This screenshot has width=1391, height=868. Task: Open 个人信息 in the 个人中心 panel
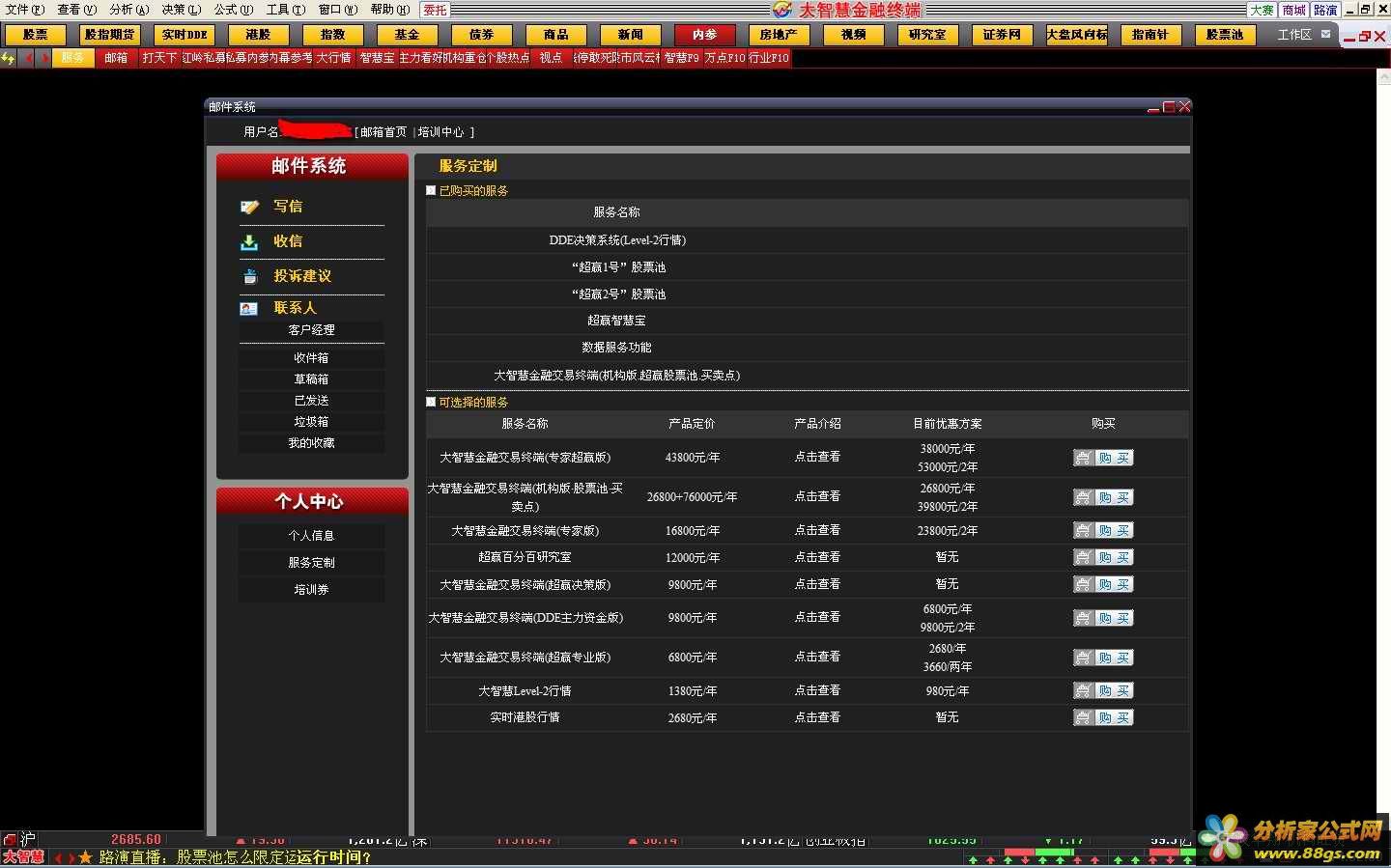(312, 536)
